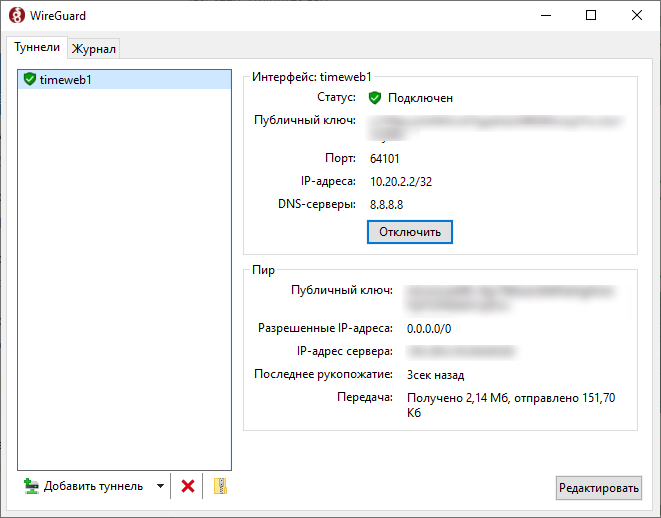The height and width of the screenshot is (518, 661).
Task: Export tunnels to zip archive icon
Action: (221, 486)
